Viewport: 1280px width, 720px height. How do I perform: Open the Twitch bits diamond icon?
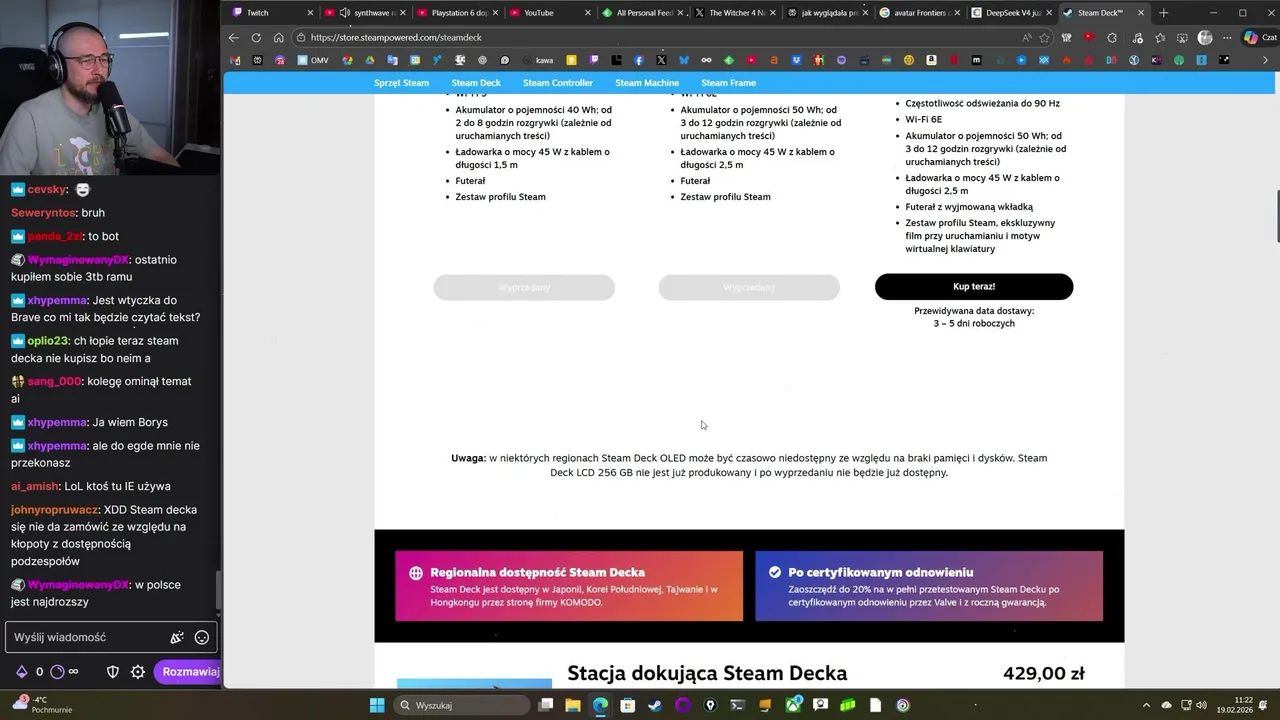tap(21, 671)
